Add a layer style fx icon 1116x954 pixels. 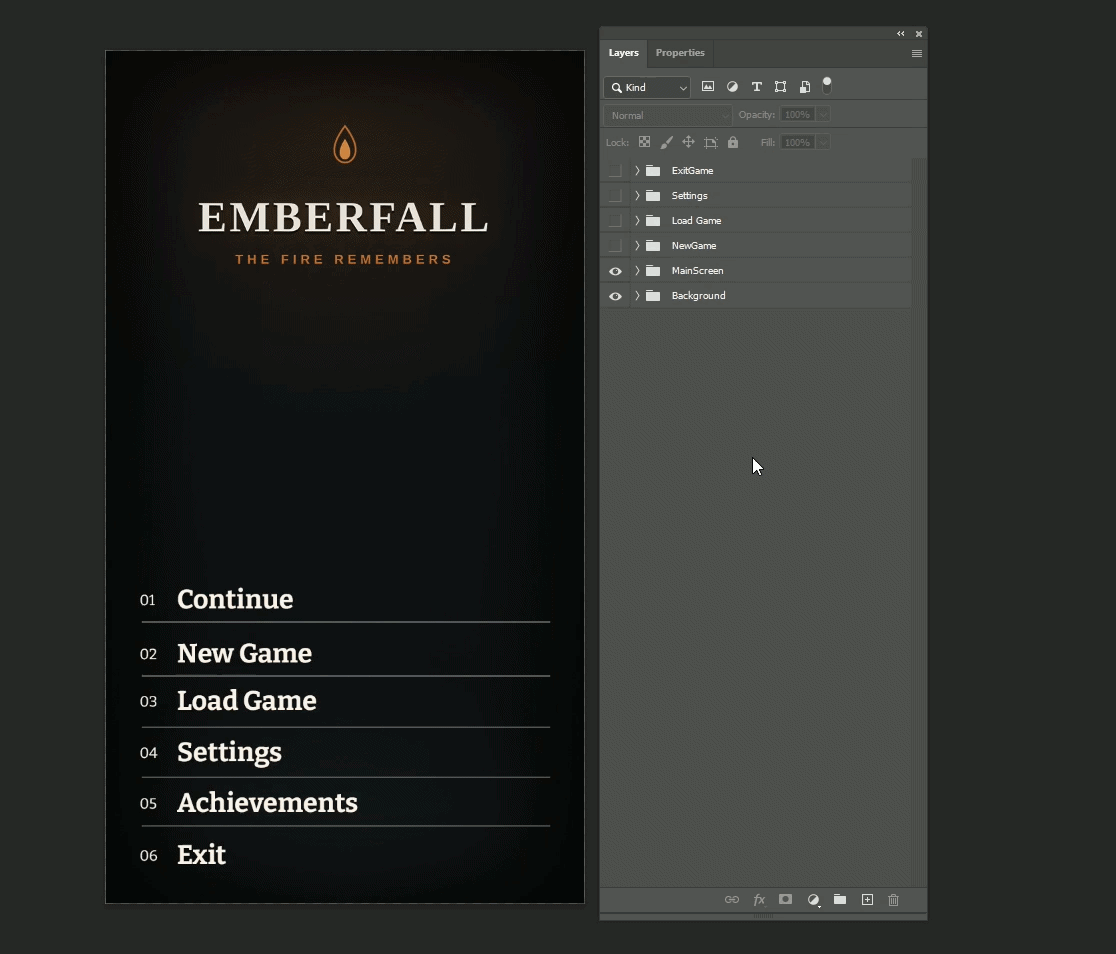coord(759,900)
